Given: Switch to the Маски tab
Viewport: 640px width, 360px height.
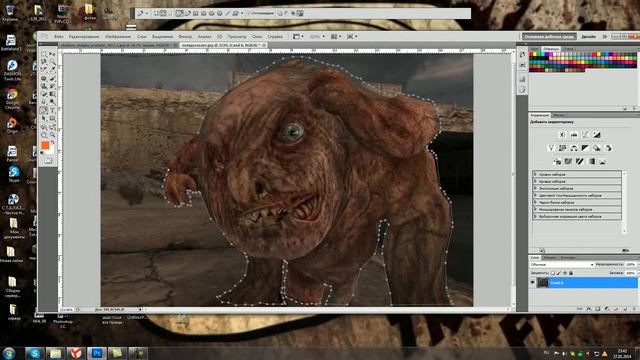Looking at the screenshot, I should click(x=558, y=115).
